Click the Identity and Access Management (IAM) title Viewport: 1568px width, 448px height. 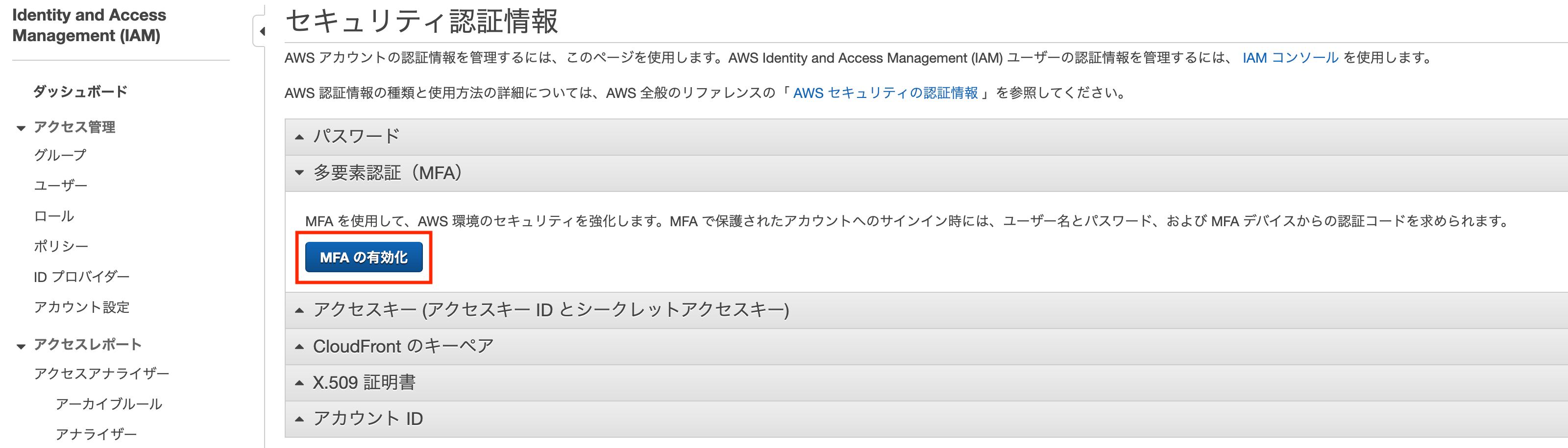89,25
